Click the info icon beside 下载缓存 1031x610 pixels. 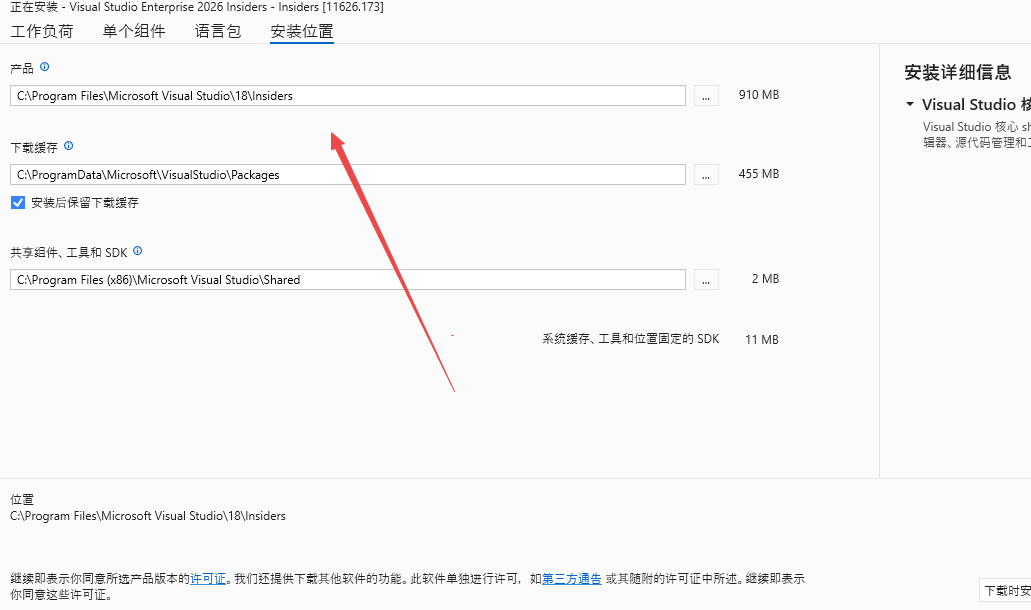point(69,146)
